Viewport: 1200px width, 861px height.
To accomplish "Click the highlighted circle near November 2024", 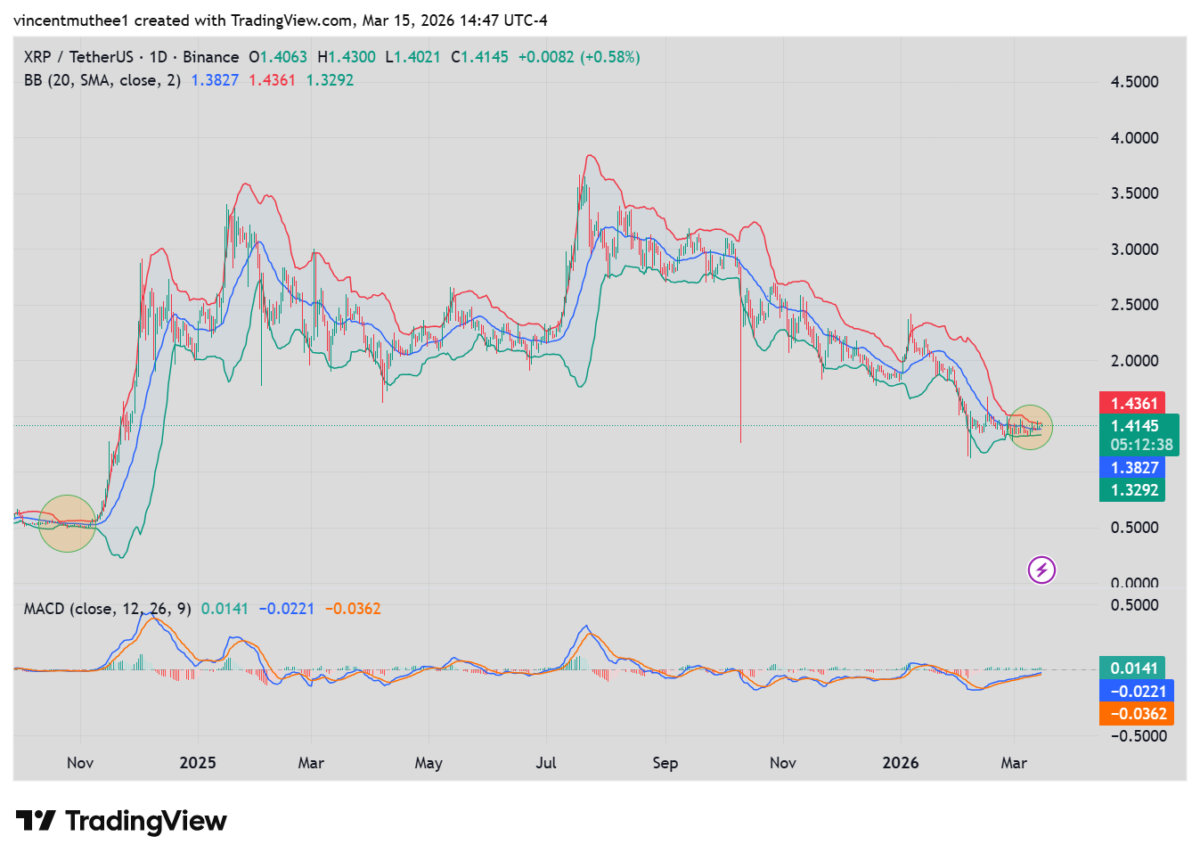I will coord(67,524).
